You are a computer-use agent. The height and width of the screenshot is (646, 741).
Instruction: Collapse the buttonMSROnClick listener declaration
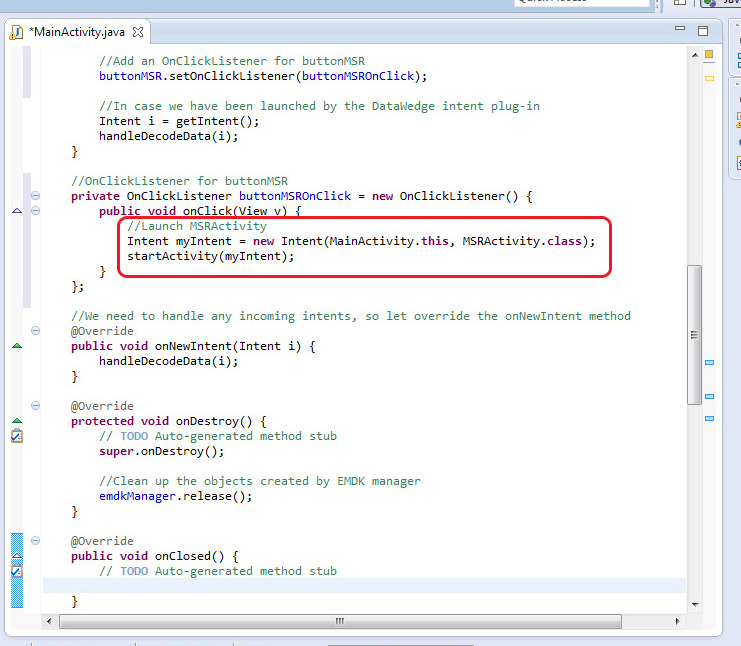[36, 196]
